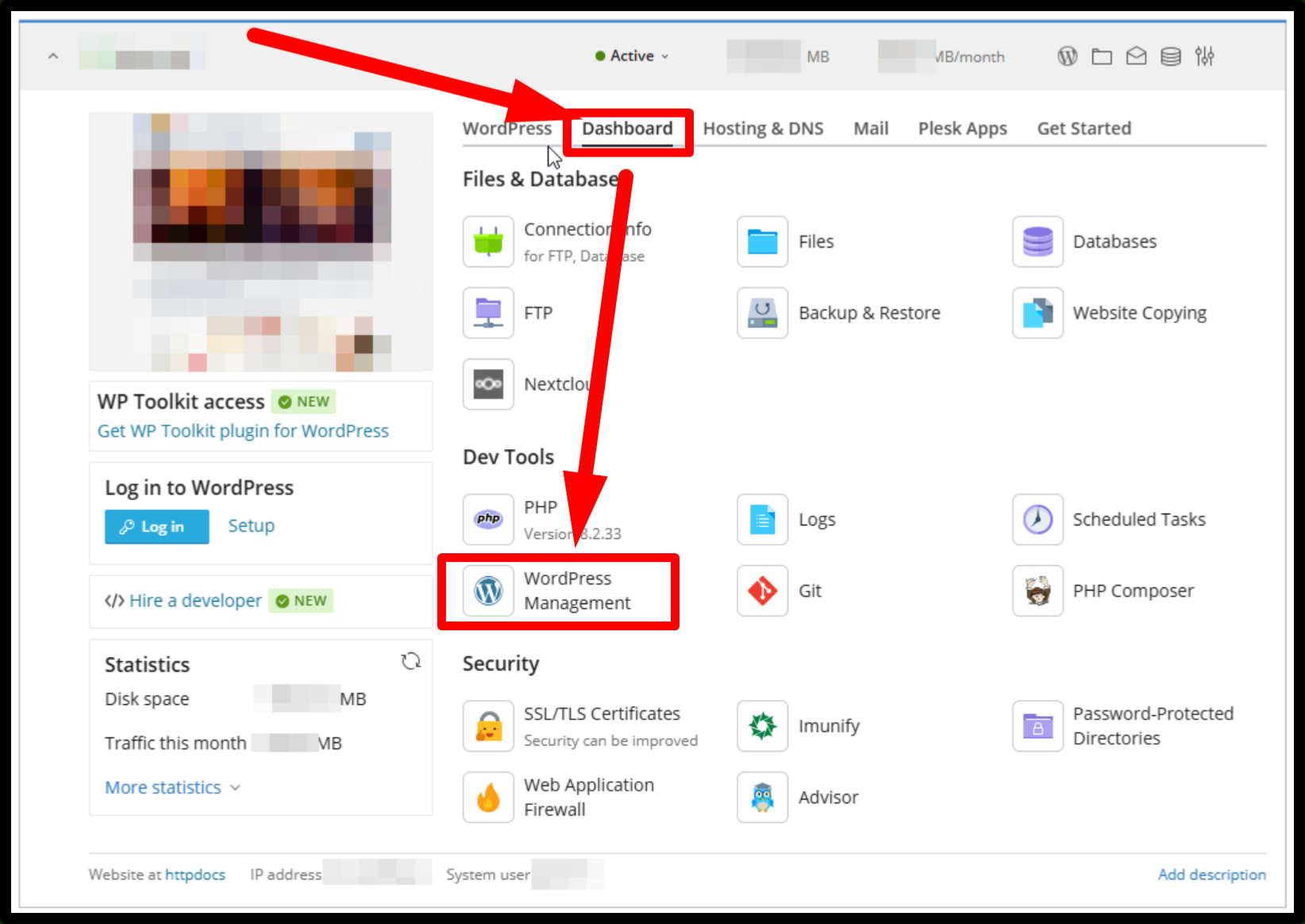Click the header mail envelope icon
1305x924 pixels.
tap(1136, 56)
